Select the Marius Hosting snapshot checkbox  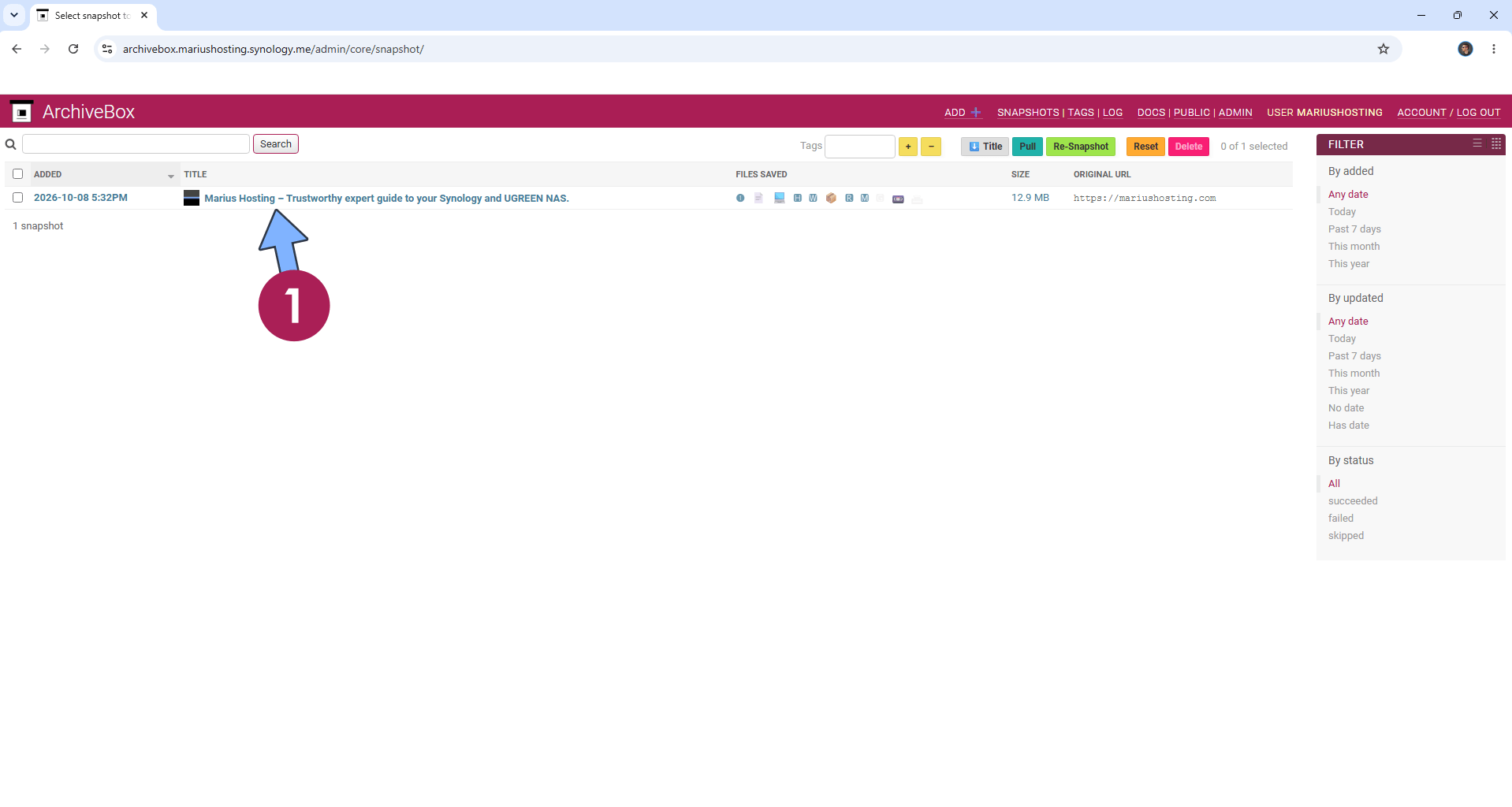click(x=18, y=198)
